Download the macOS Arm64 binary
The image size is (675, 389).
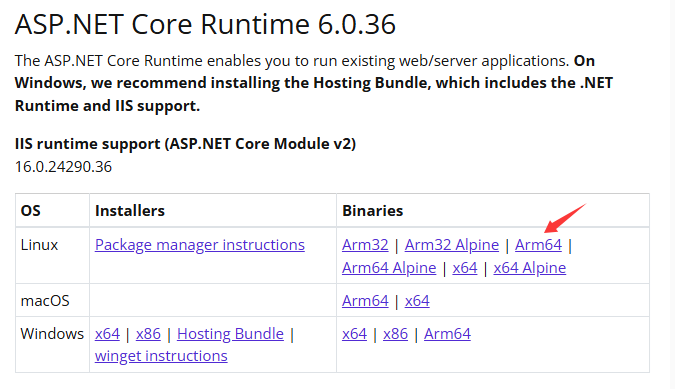point(365,300)
